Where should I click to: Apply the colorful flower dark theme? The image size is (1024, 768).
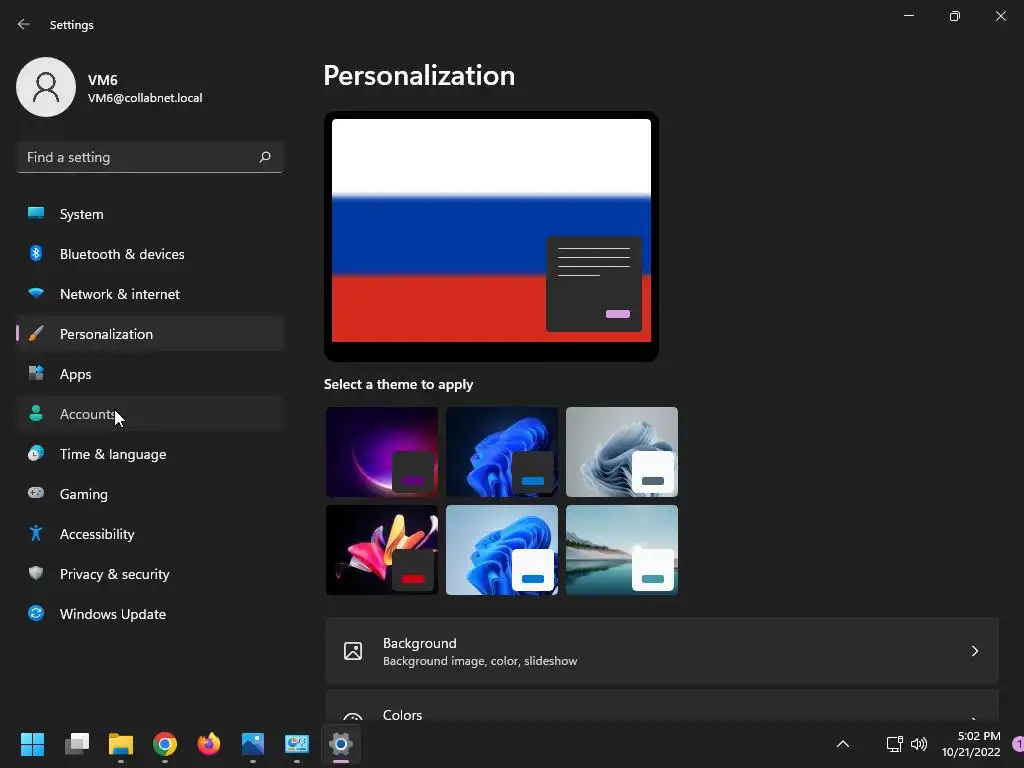coord(382,550)
